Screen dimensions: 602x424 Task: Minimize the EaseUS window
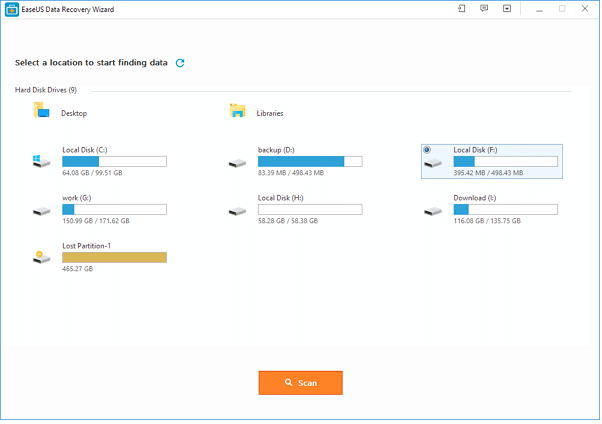point(539,9)
